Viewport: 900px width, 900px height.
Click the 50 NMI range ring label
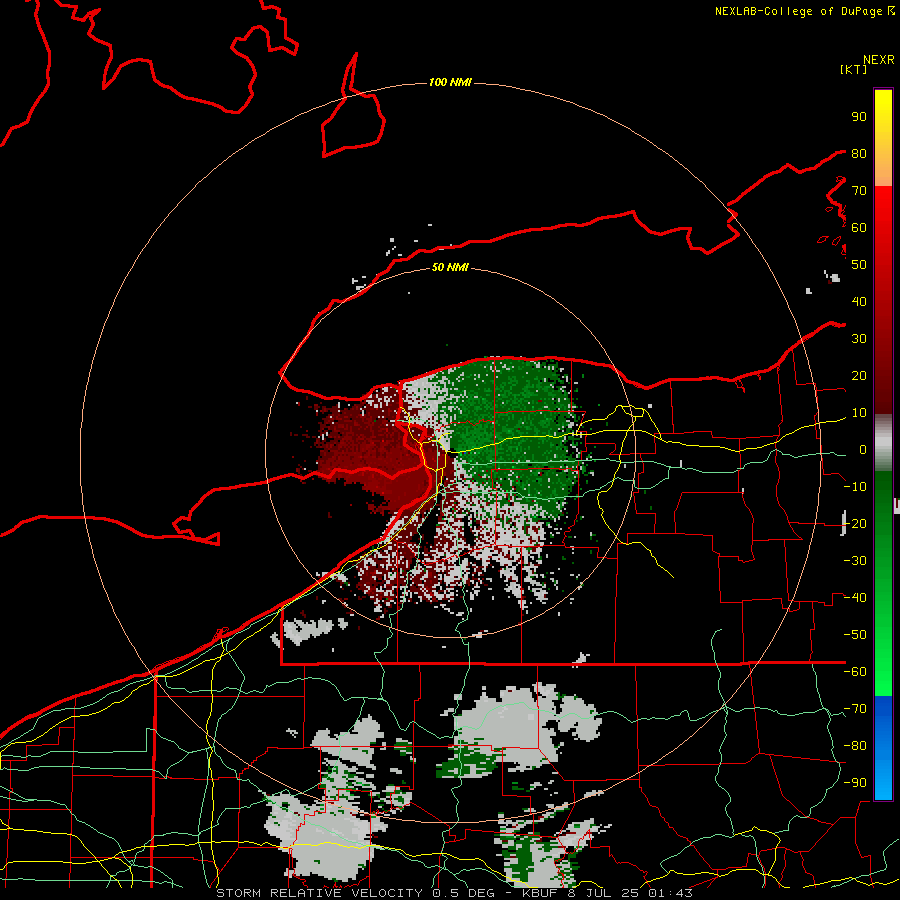coord(450,267)
